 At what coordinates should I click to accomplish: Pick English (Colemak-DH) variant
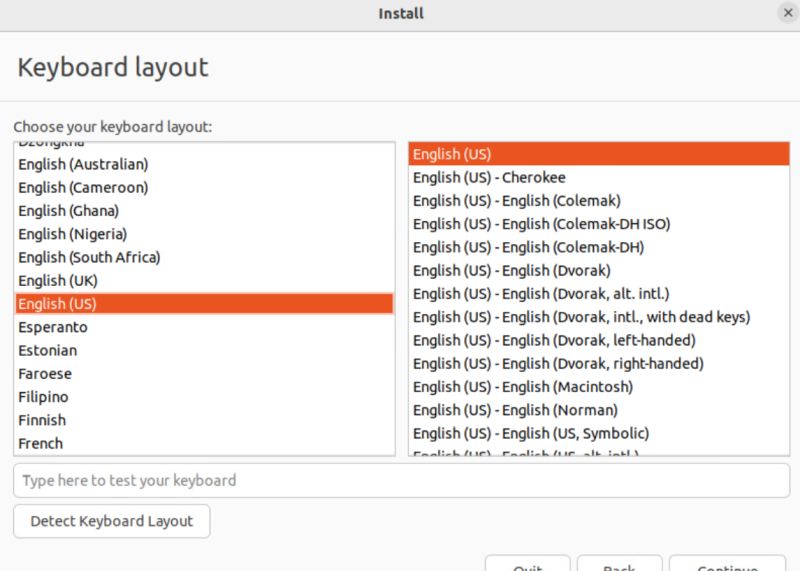599,247
